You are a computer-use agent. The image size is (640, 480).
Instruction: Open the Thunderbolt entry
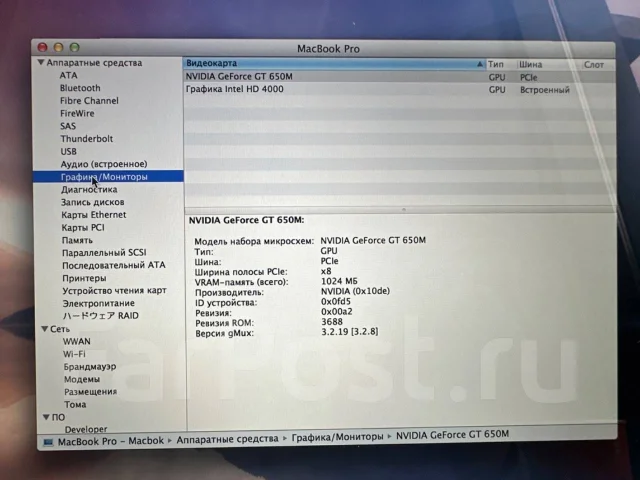coord(87,139)
